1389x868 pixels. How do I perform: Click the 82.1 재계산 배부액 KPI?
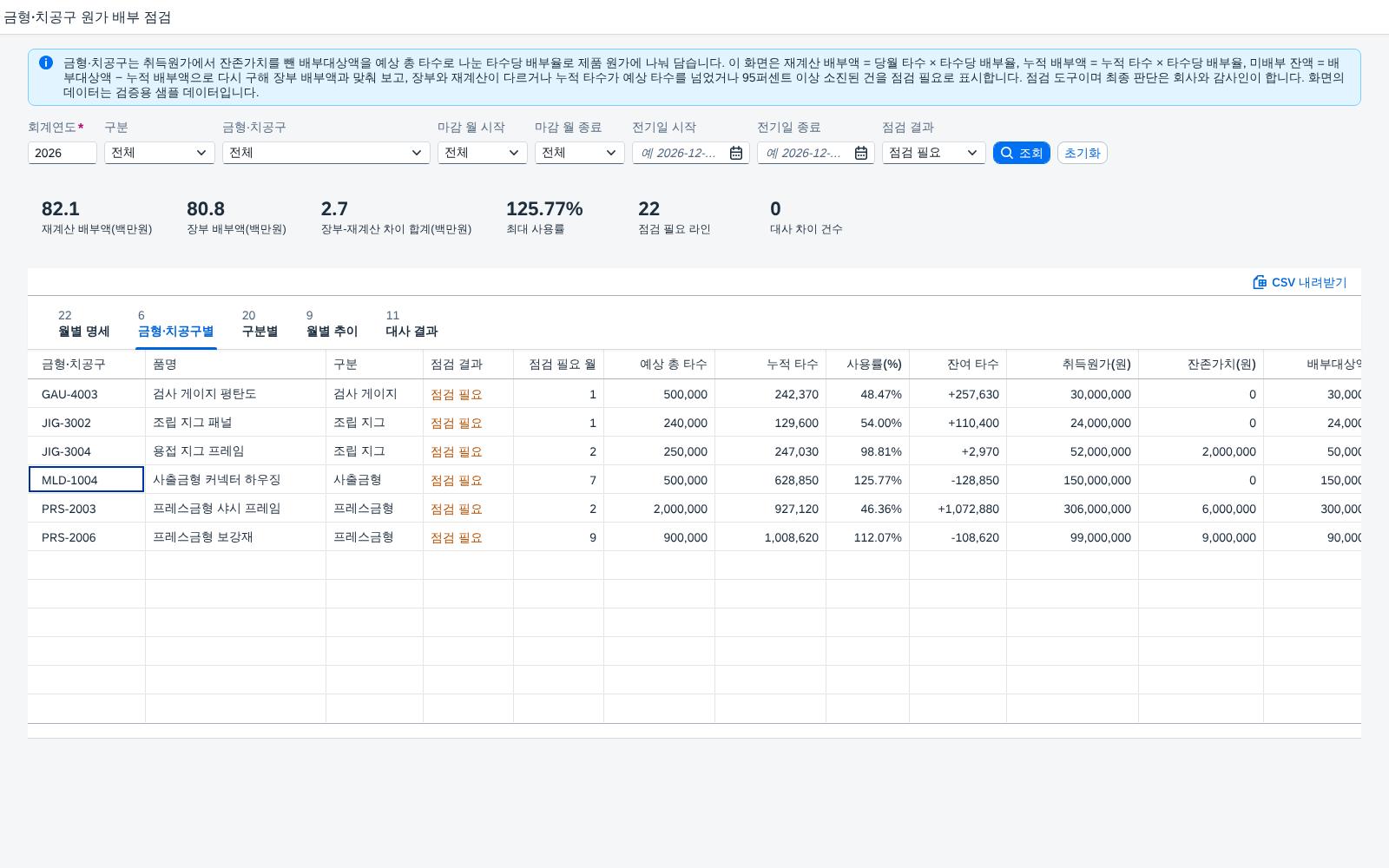point(96,218)
